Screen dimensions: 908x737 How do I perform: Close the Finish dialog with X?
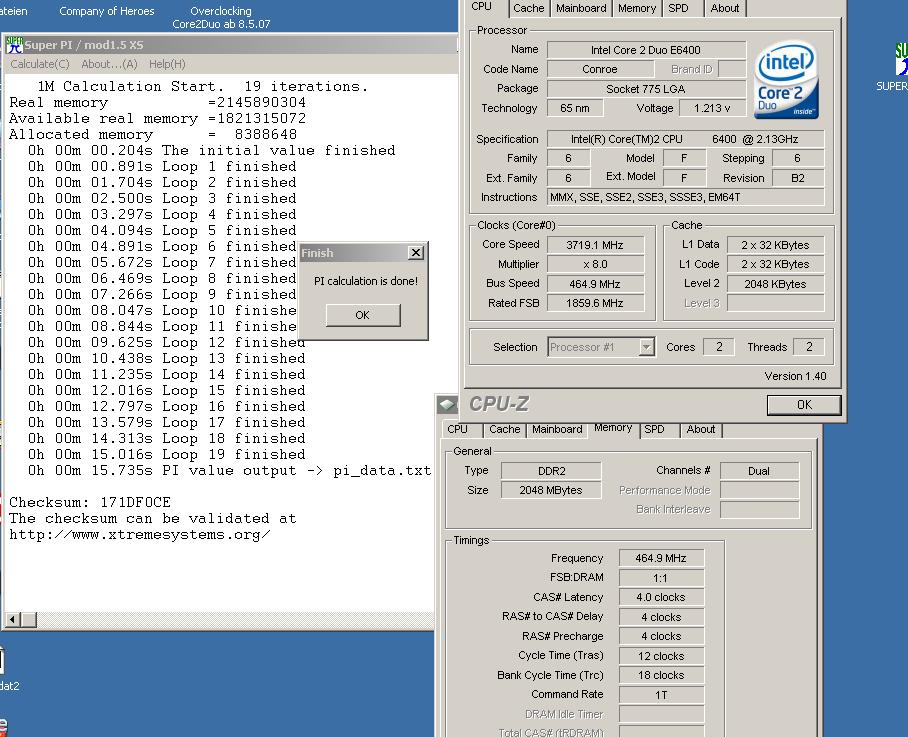pos(416,253)
